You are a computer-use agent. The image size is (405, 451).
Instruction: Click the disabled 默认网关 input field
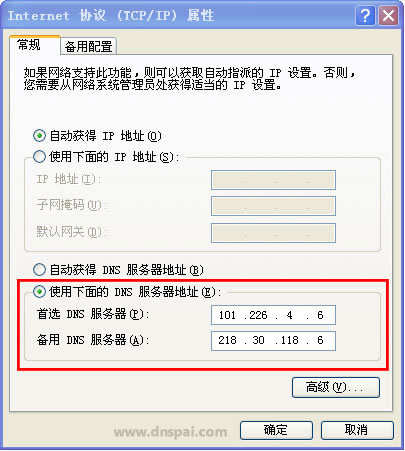click(x=273, y=233)
